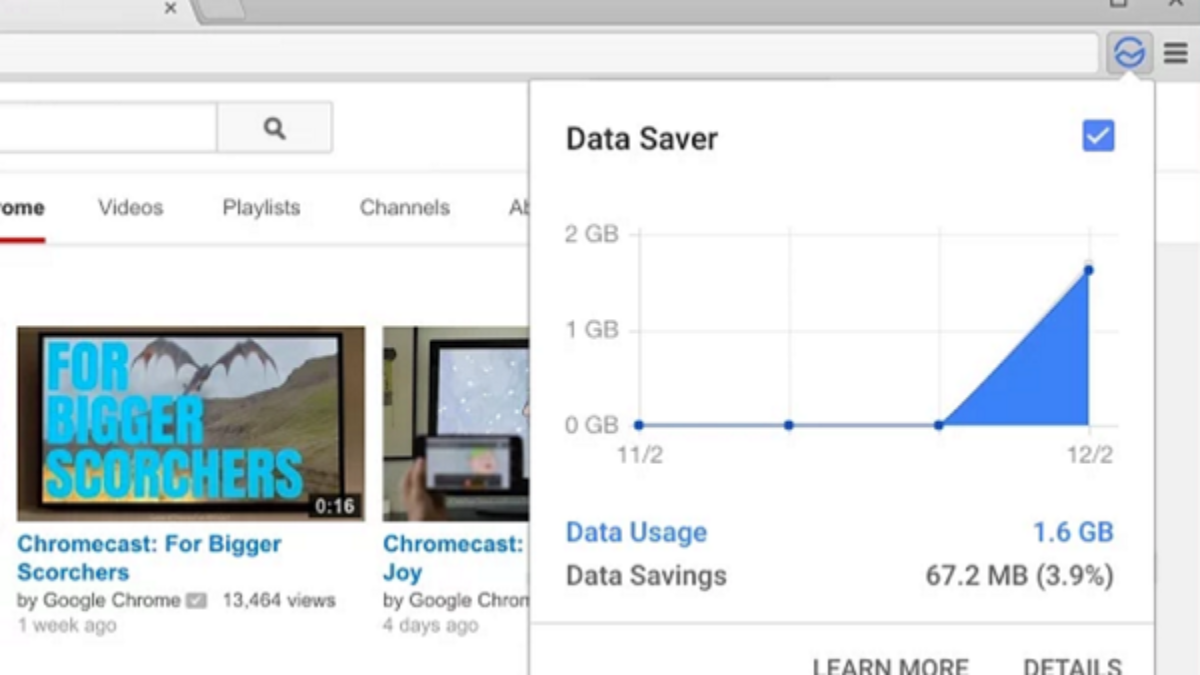Click the second Chromecast video thumbnail
The height and width of the screenshot is (675, 1200).
(x=456, y=423)
